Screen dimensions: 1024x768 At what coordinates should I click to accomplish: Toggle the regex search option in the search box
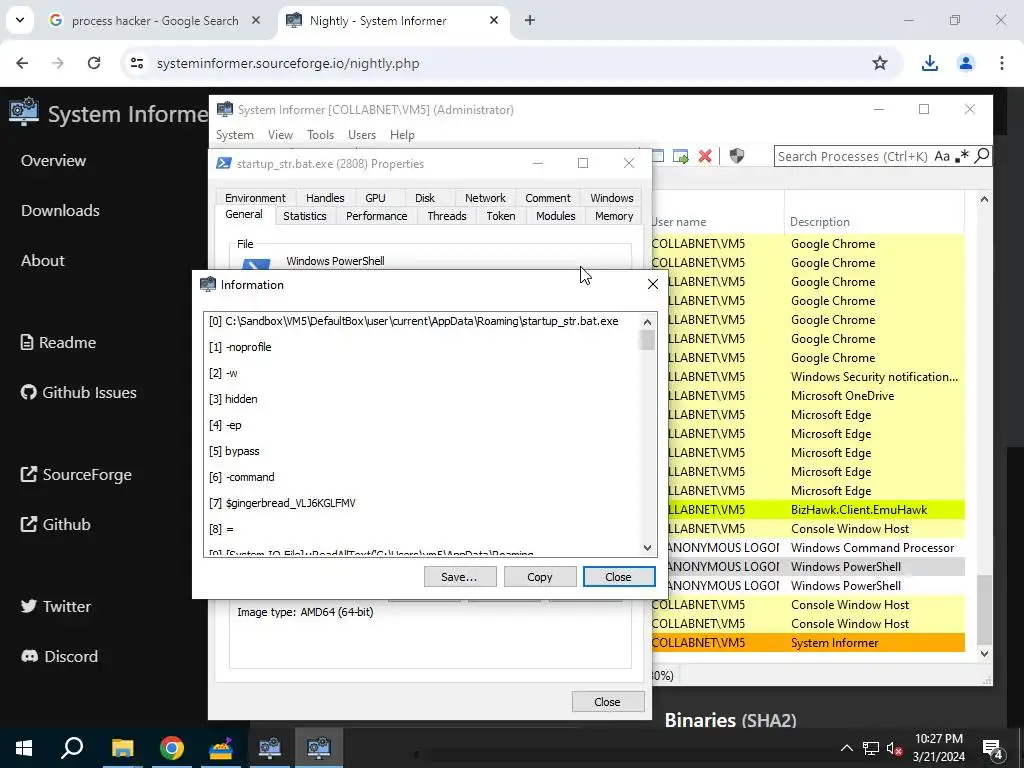[961, 156]
